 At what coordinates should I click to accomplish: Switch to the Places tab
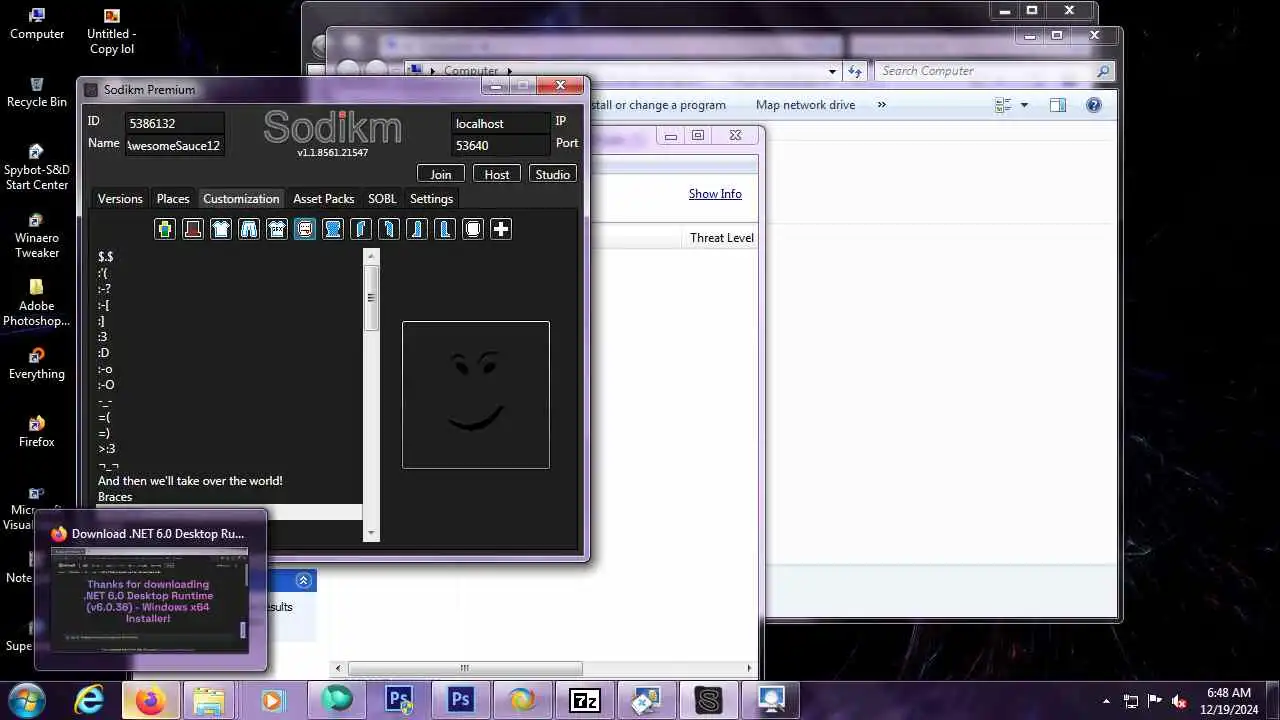[x=173, y=198]
